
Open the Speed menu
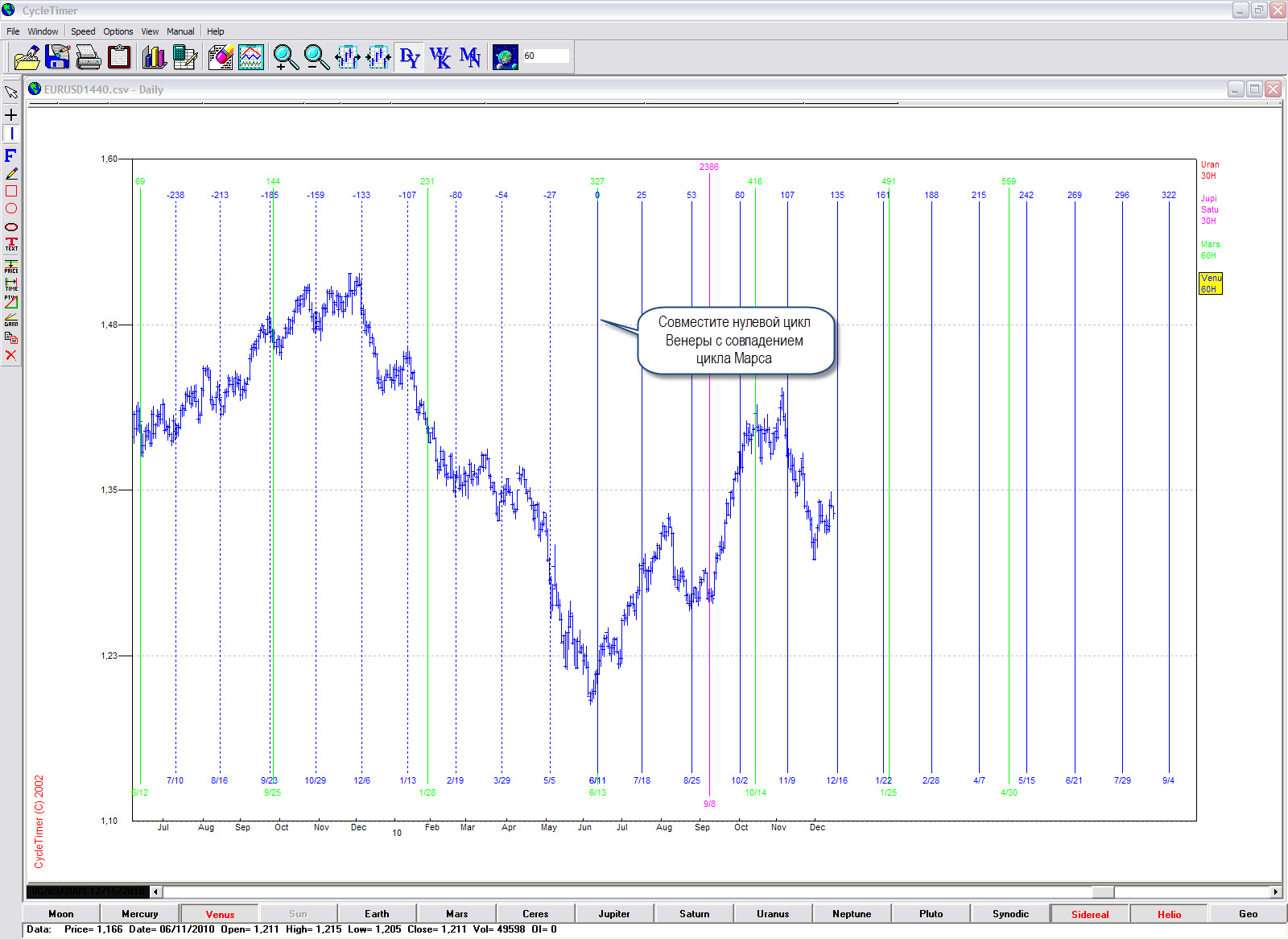coord(83,31)
